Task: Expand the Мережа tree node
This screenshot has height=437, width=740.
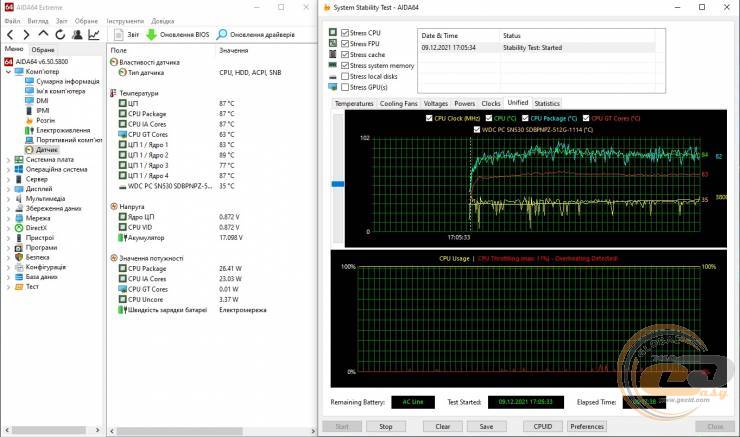Action: pyautogui.click(x=8, y=218)
